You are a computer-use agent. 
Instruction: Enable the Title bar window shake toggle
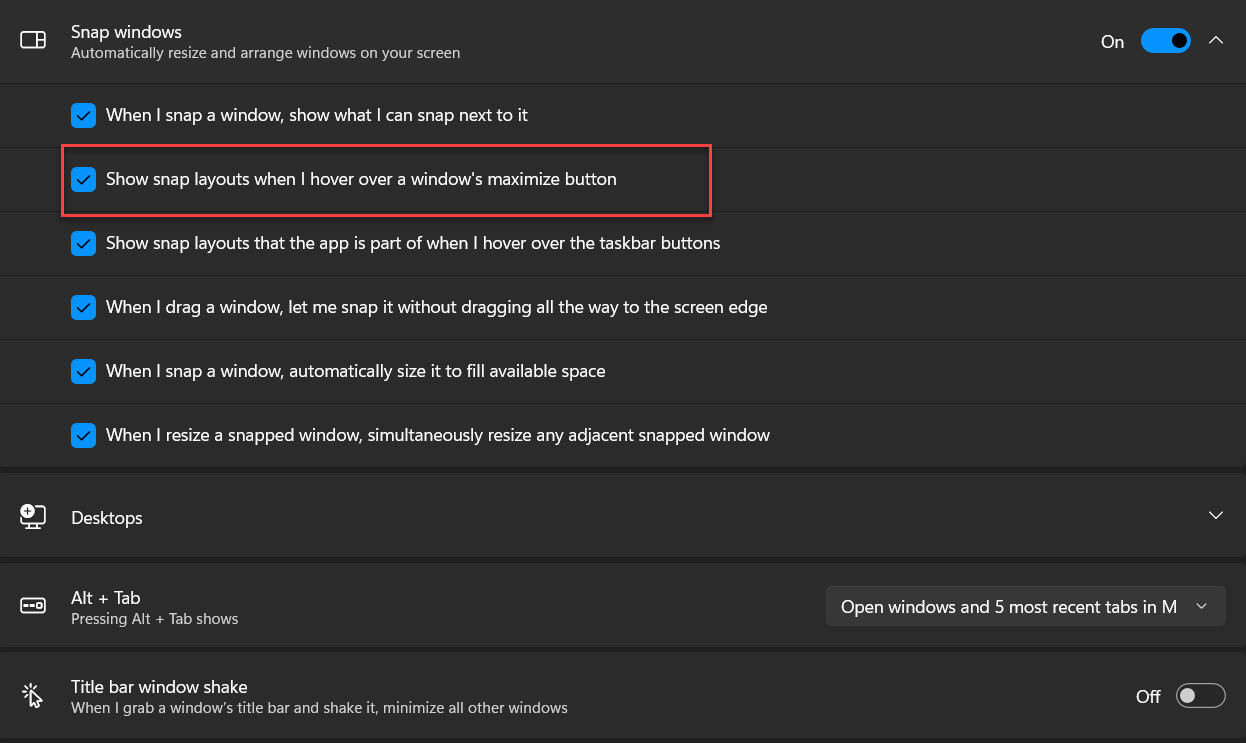tap(1200, 696)
